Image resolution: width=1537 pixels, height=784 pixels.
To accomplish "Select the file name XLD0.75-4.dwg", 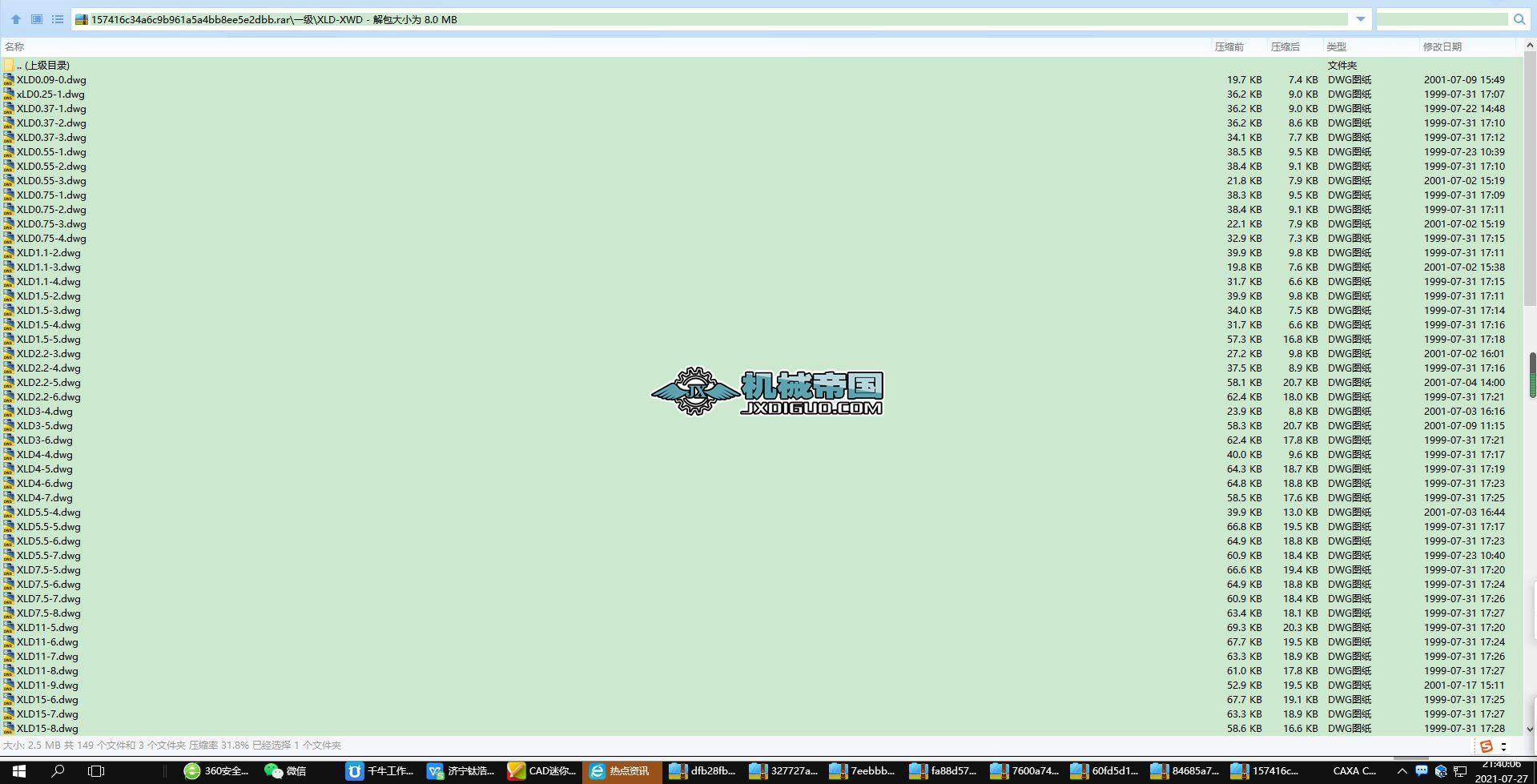I will (x=51, y=238).
